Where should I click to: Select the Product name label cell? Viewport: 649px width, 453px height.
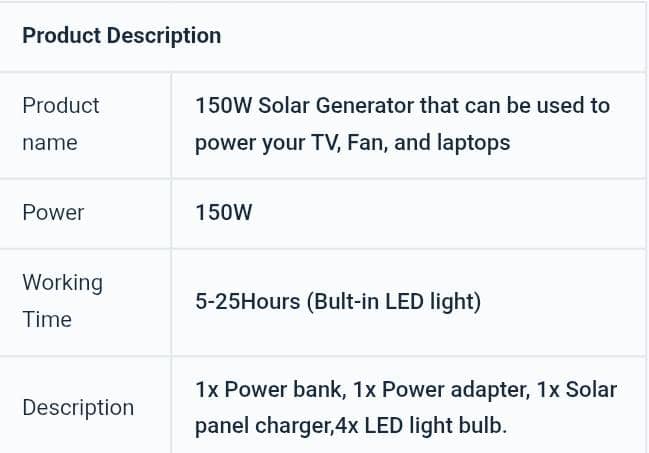point(85,125)
